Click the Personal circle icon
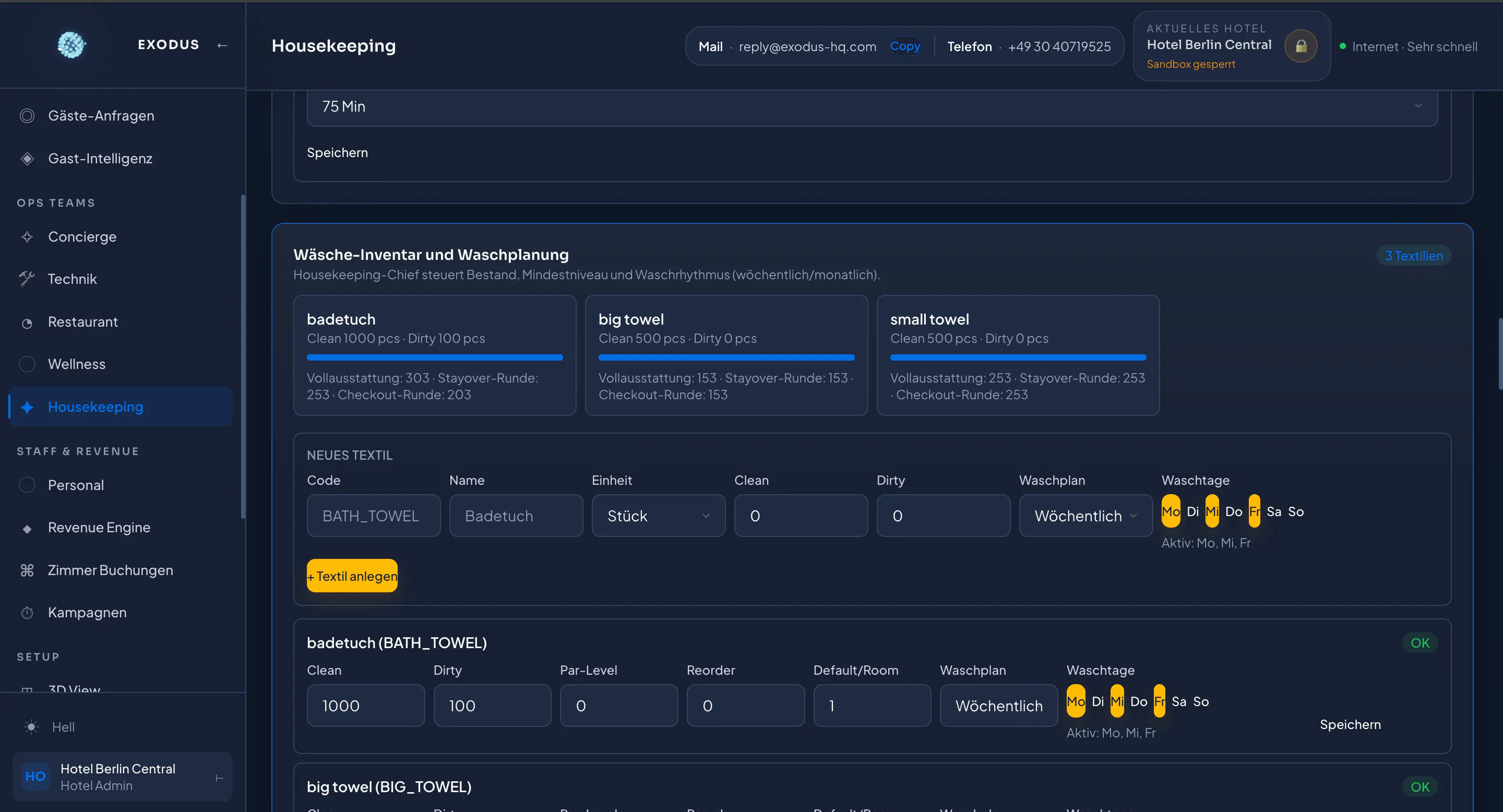 27,485
